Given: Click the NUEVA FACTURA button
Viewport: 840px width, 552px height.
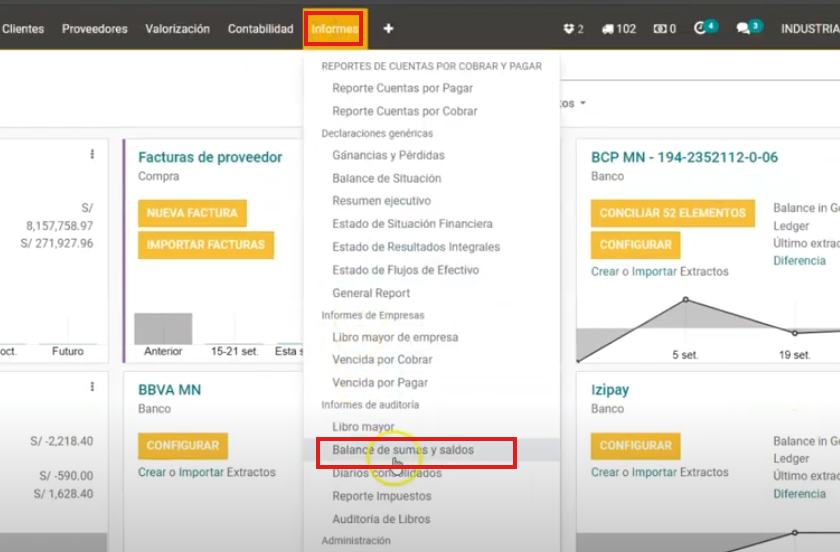Looking at the screenshot, I should point(192,213).
